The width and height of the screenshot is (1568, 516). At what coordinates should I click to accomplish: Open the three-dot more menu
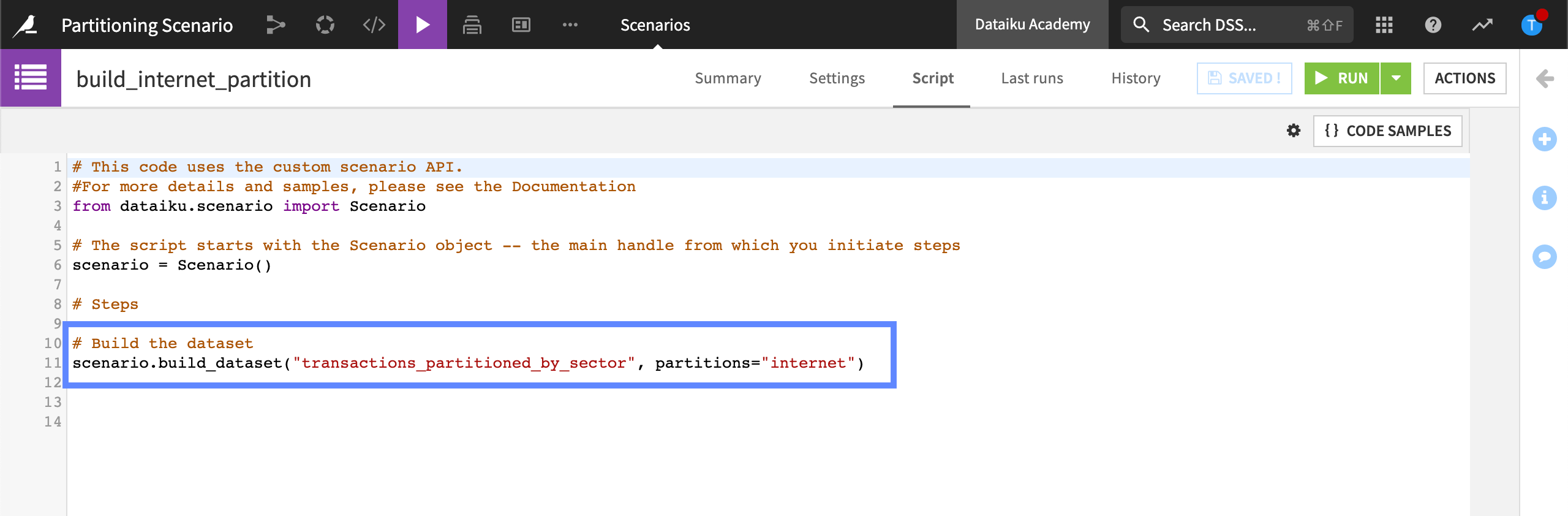(570, 25)
